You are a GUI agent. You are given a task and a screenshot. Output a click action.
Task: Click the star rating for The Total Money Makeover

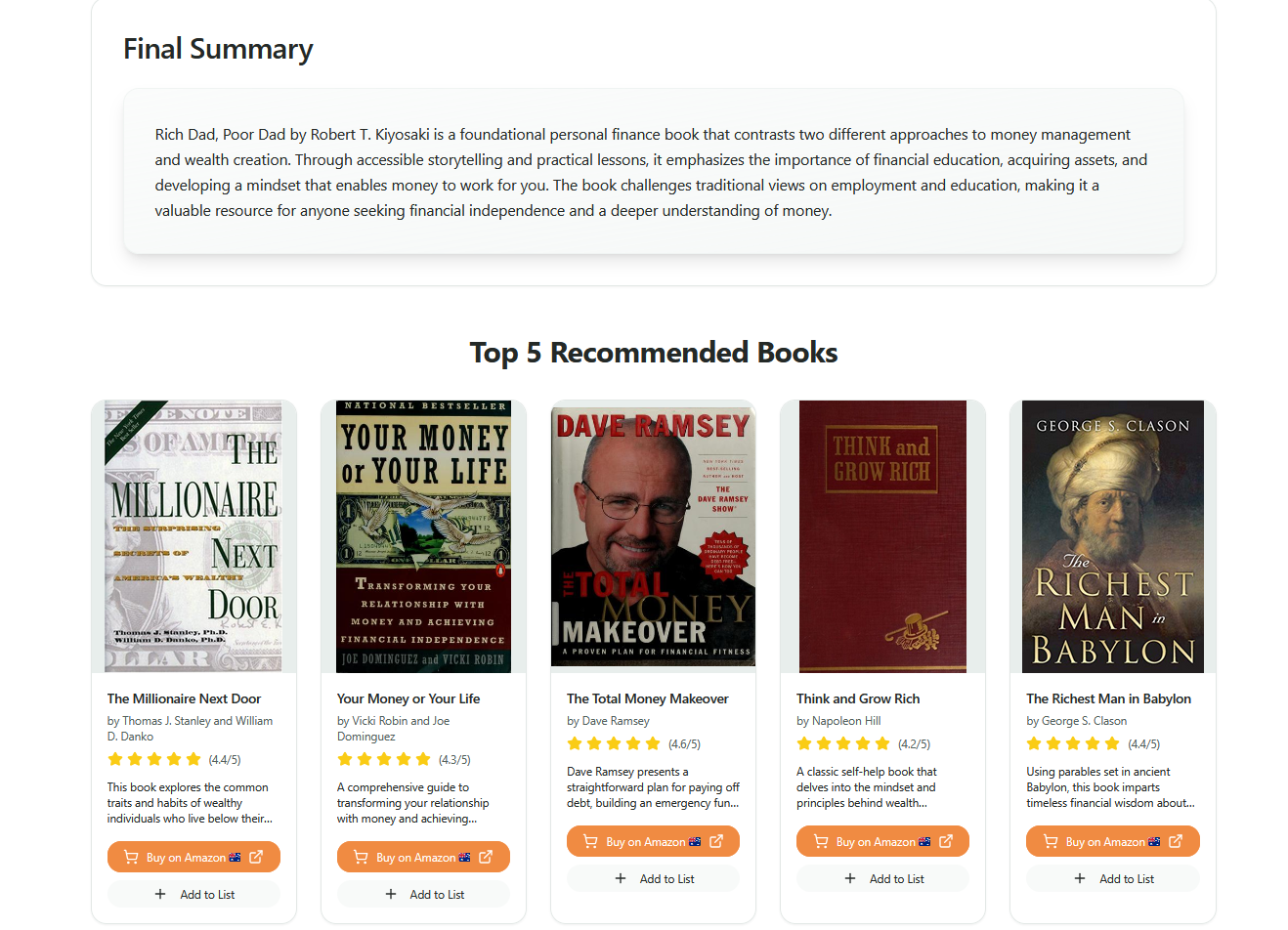(614, 744)
